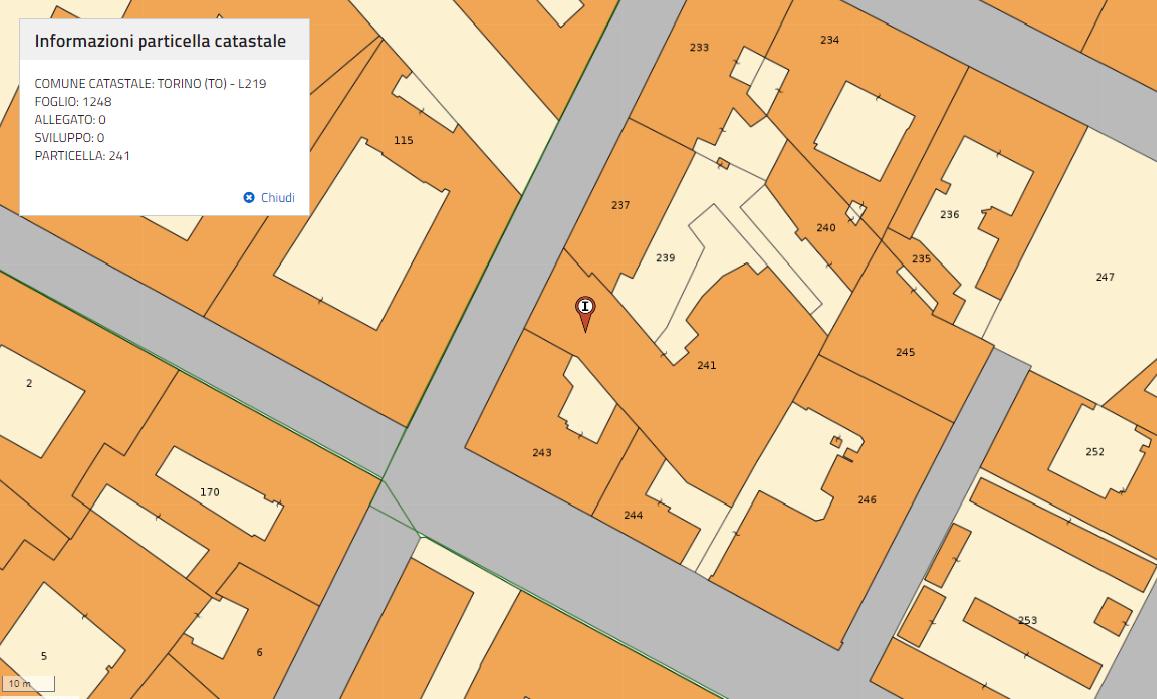Screen dimensions: 1157x699
Task: Close the parcel info popup via Chiudi
Action: (277, 198)
